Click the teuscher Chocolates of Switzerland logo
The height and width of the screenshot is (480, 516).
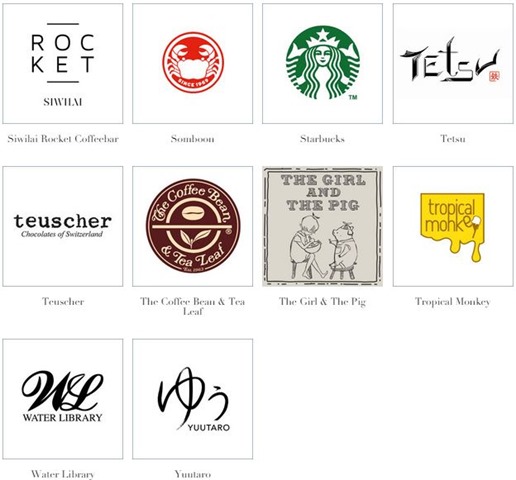[x=63, y=226]
